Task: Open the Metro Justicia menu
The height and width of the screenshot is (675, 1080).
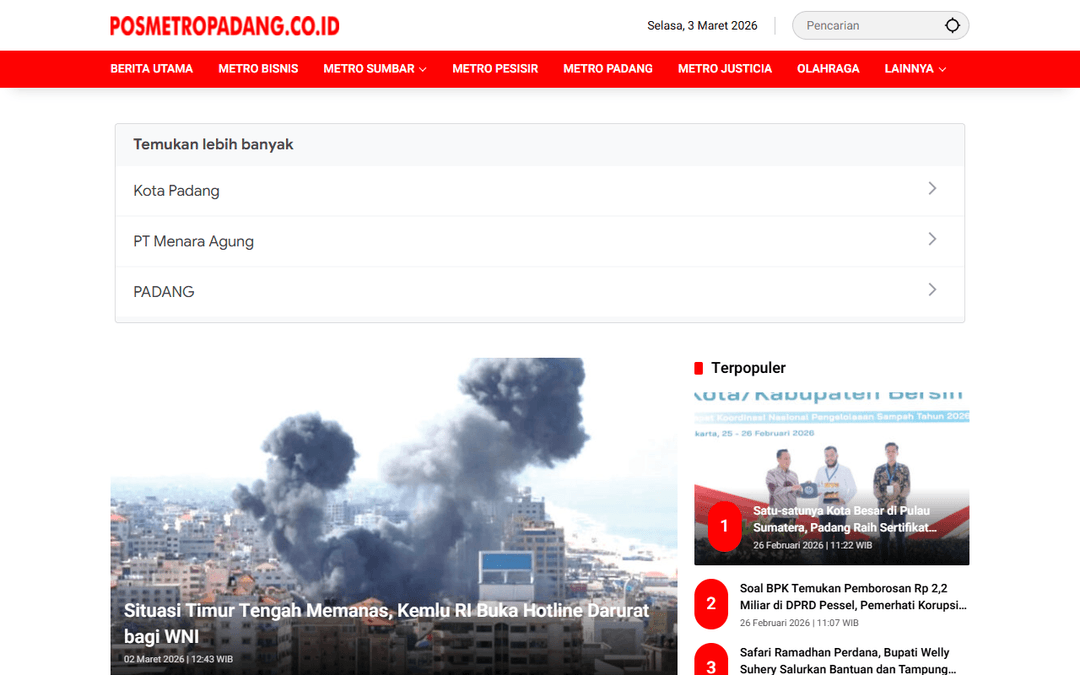Action: pos(725,69)
